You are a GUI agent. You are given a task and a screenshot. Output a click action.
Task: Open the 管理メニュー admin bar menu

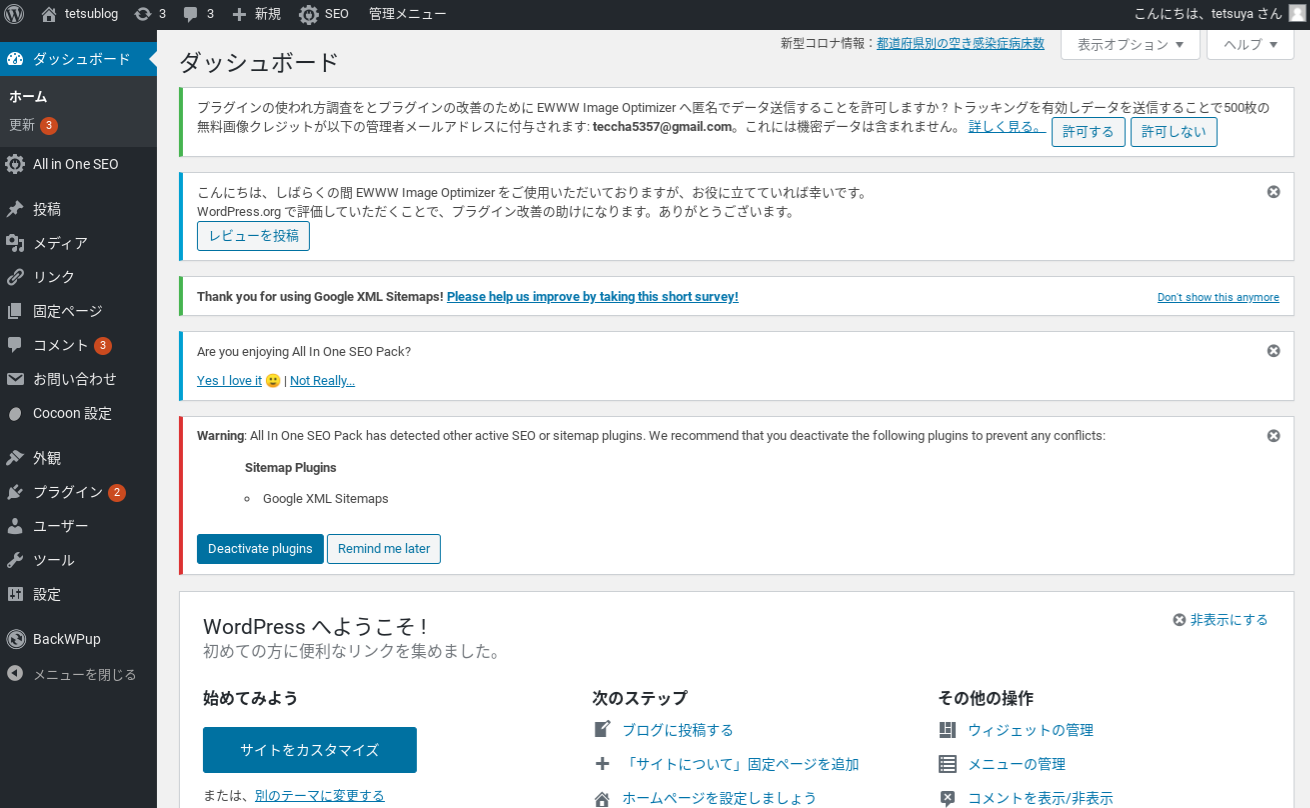click(x=407, y=14)
